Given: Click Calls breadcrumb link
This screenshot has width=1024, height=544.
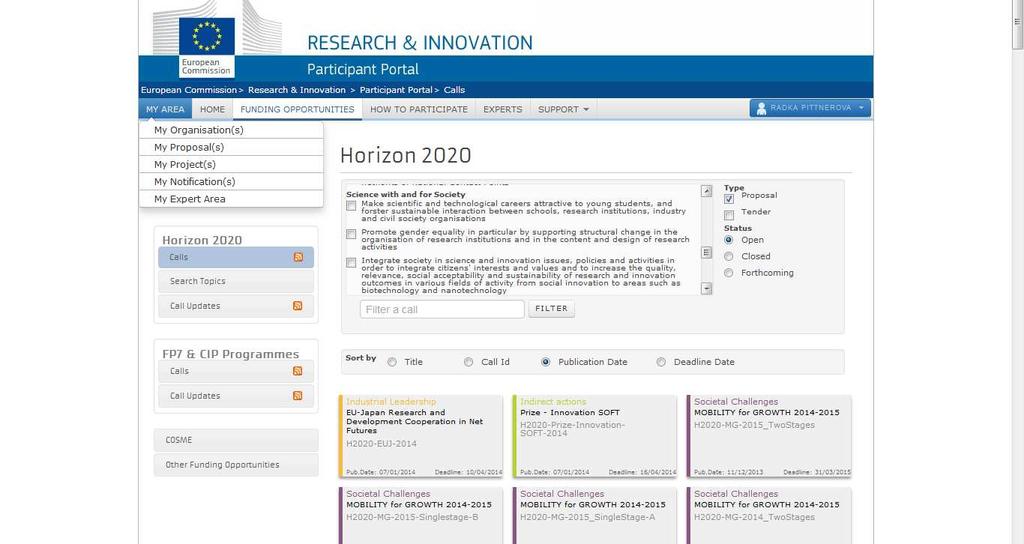Looking at the screenshot, I should point(455,90).
